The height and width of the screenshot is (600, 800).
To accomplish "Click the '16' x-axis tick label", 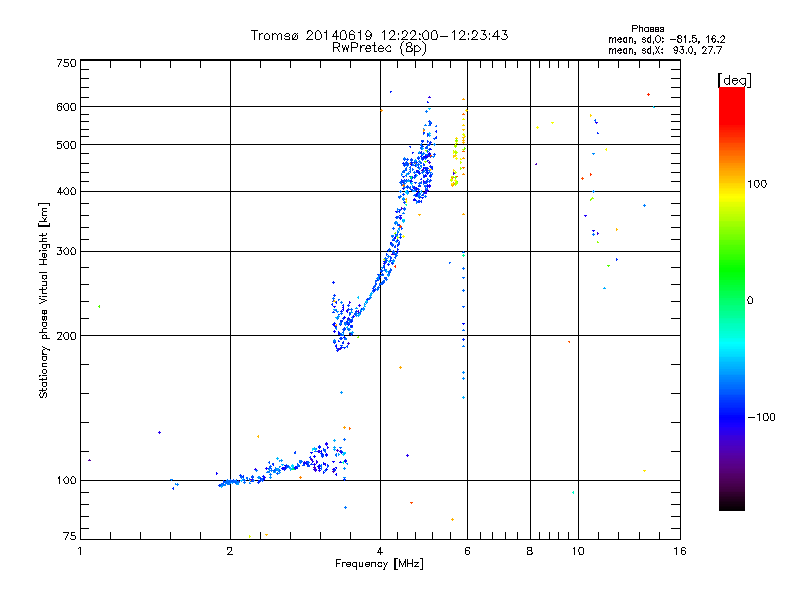I will pos(680,551).
